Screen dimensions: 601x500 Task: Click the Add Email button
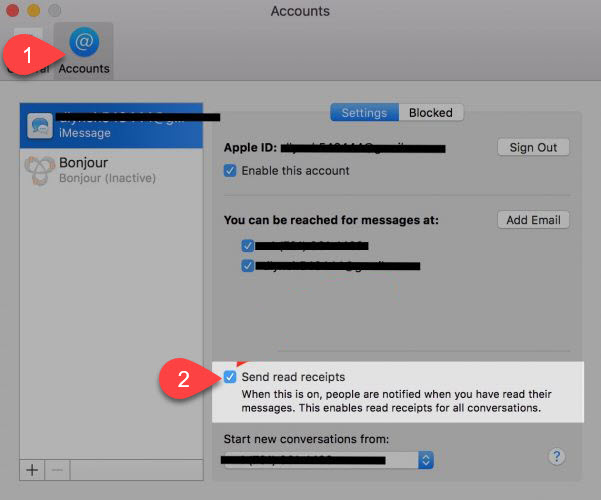pos(533,220)
